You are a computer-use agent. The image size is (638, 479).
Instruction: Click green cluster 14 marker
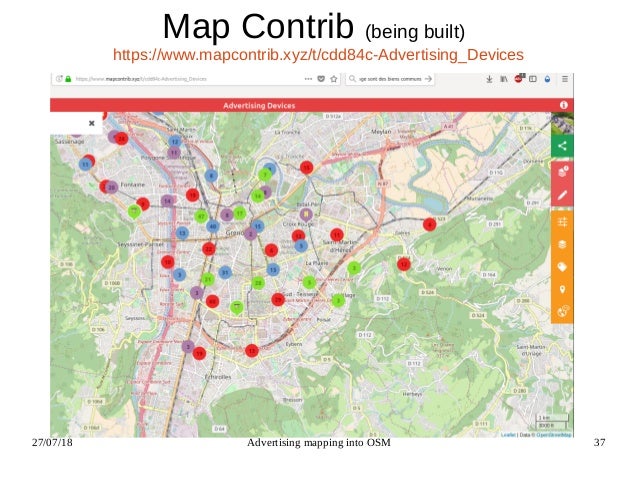click(x=258, y=196)
